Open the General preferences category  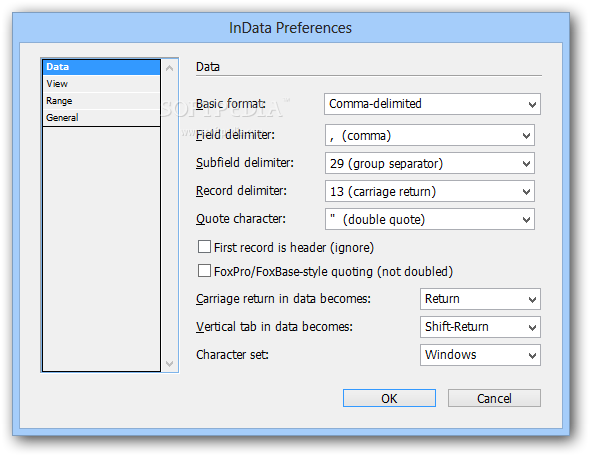coord(101,117)
